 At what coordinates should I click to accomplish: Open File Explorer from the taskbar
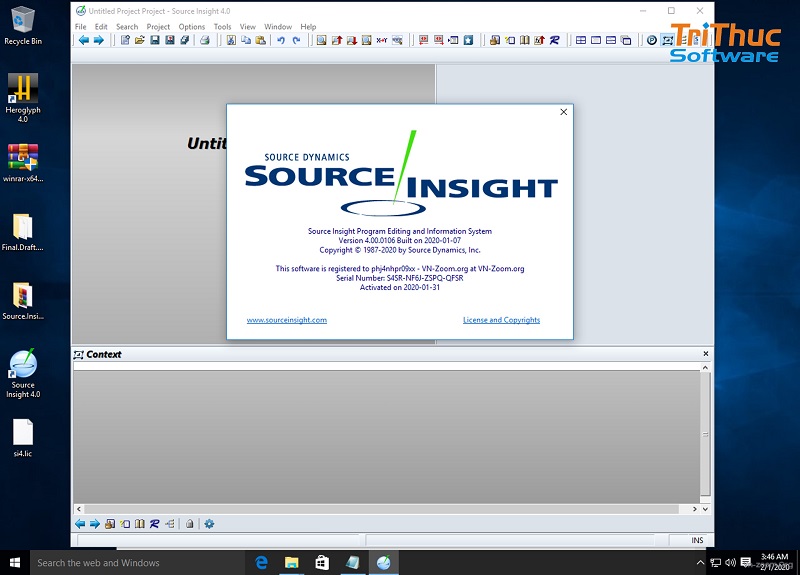[291, 563]
